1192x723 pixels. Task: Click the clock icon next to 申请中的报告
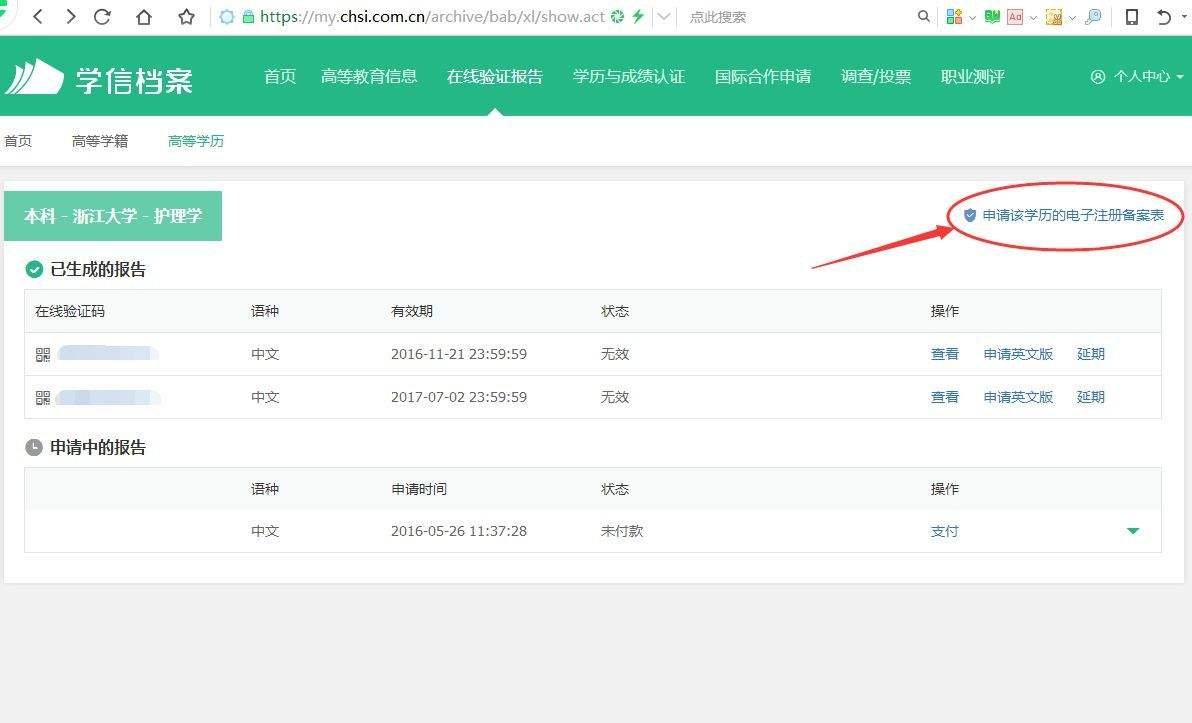pos(33,447)
